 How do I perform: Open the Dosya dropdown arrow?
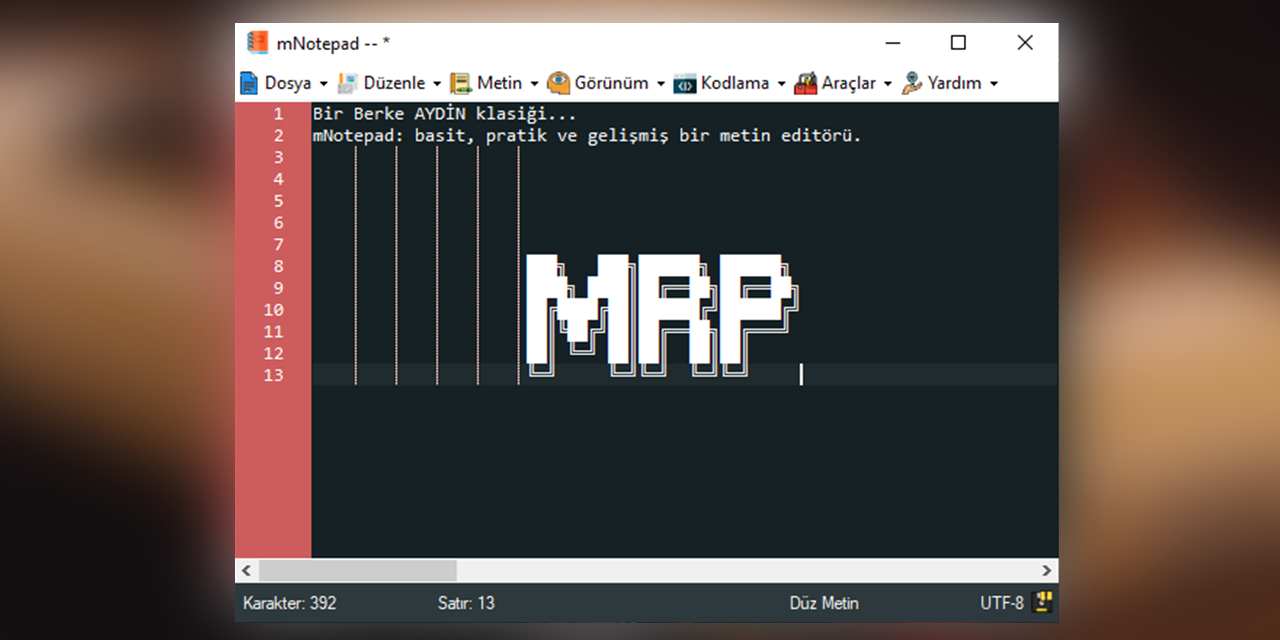coord(324,84)
